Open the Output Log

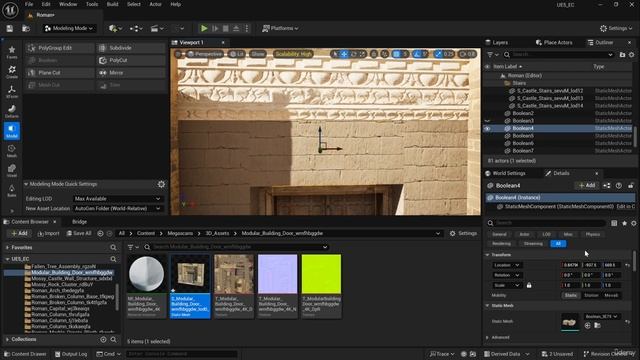pyautogui.click(x=71, y=354)
